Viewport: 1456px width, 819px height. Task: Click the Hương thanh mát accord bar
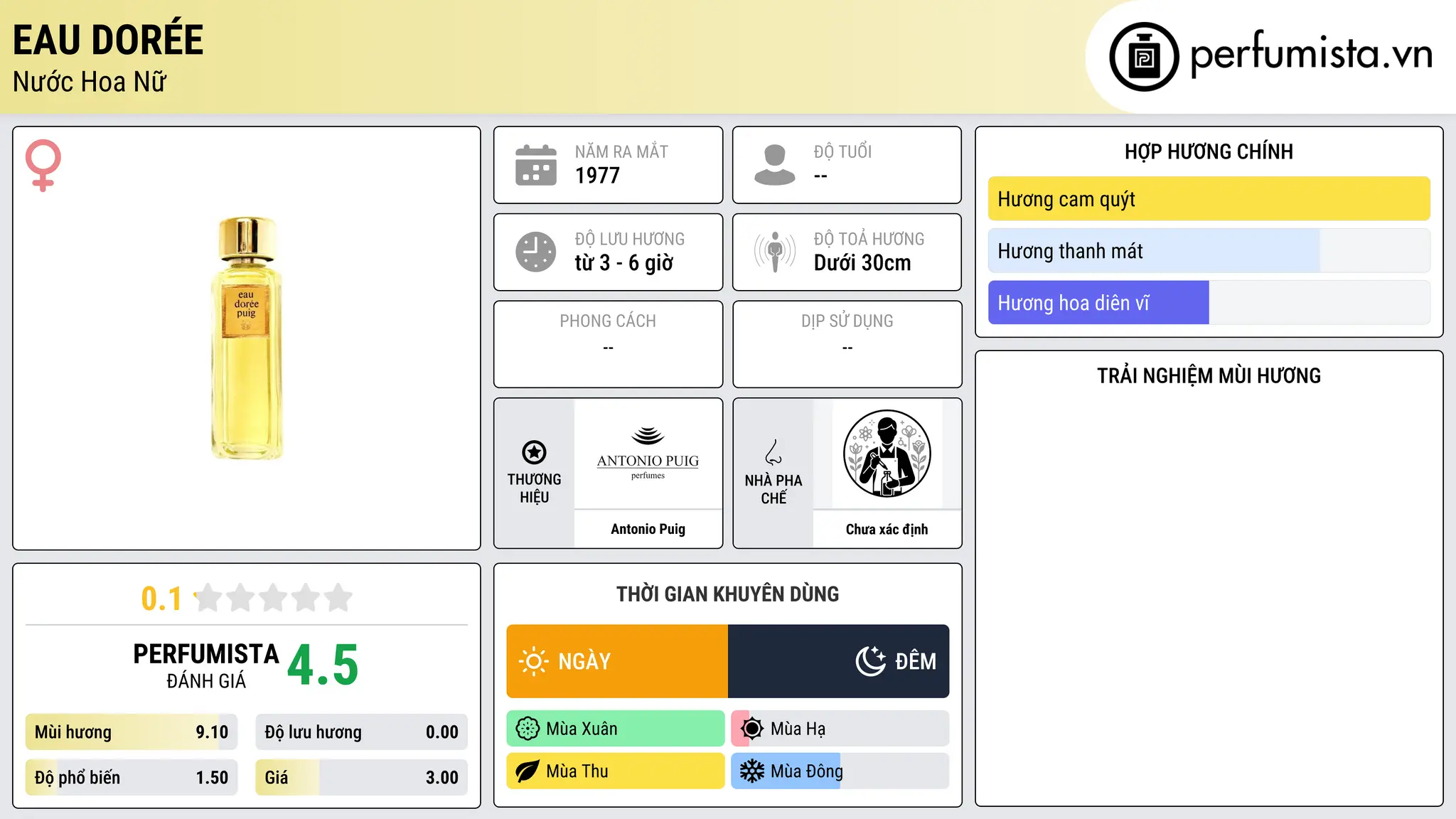click(1209, 251)
